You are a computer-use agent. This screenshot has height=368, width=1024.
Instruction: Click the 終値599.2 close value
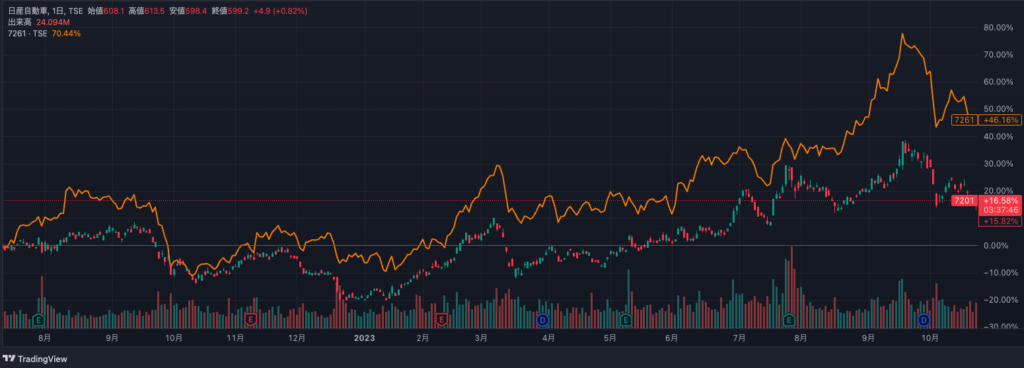[x=230, y=11]
